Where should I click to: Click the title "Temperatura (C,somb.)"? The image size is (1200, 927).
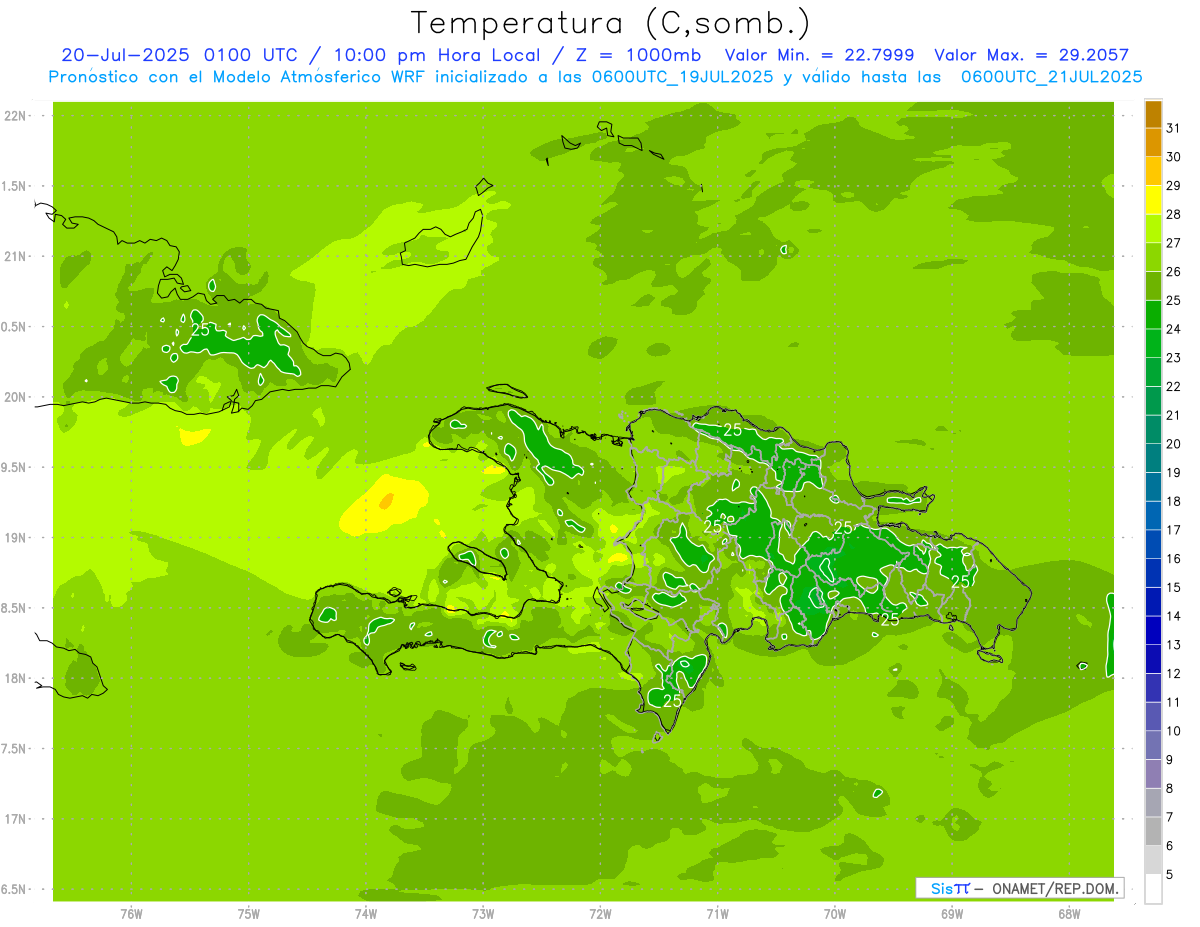[611, 23]
